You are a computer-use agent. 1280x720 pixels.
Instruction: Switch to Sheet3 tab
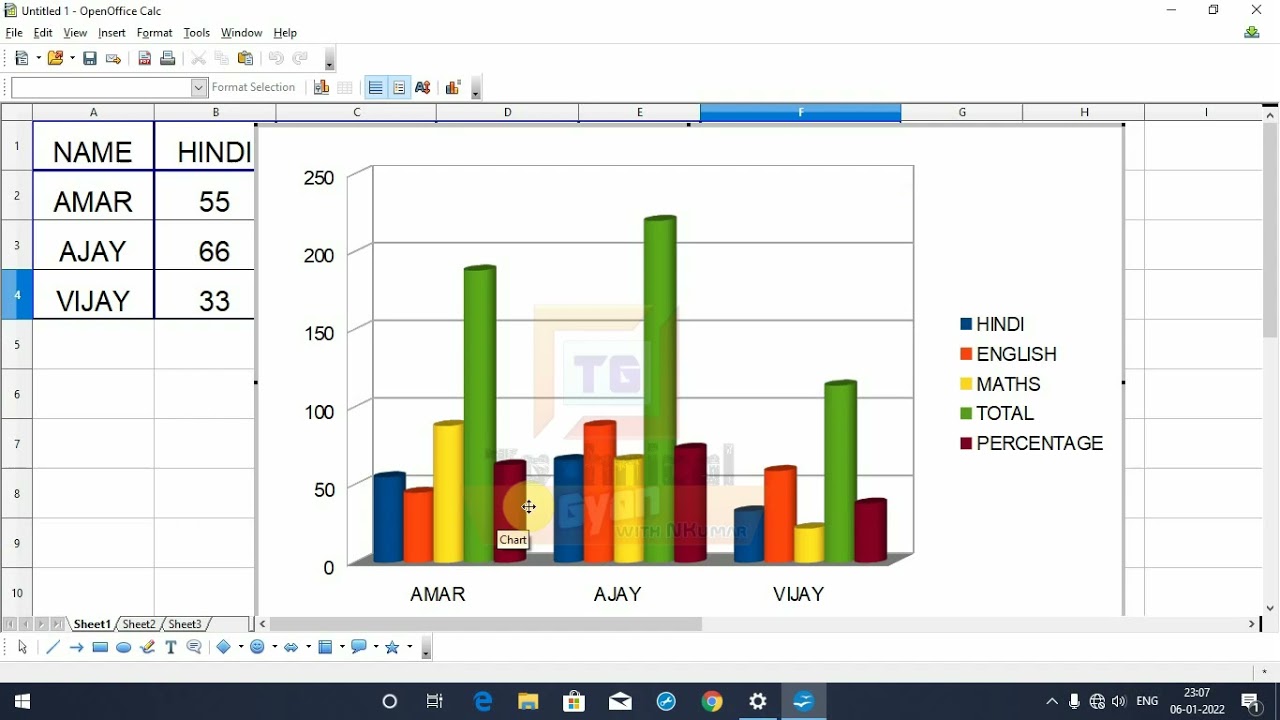click(185, 624)
